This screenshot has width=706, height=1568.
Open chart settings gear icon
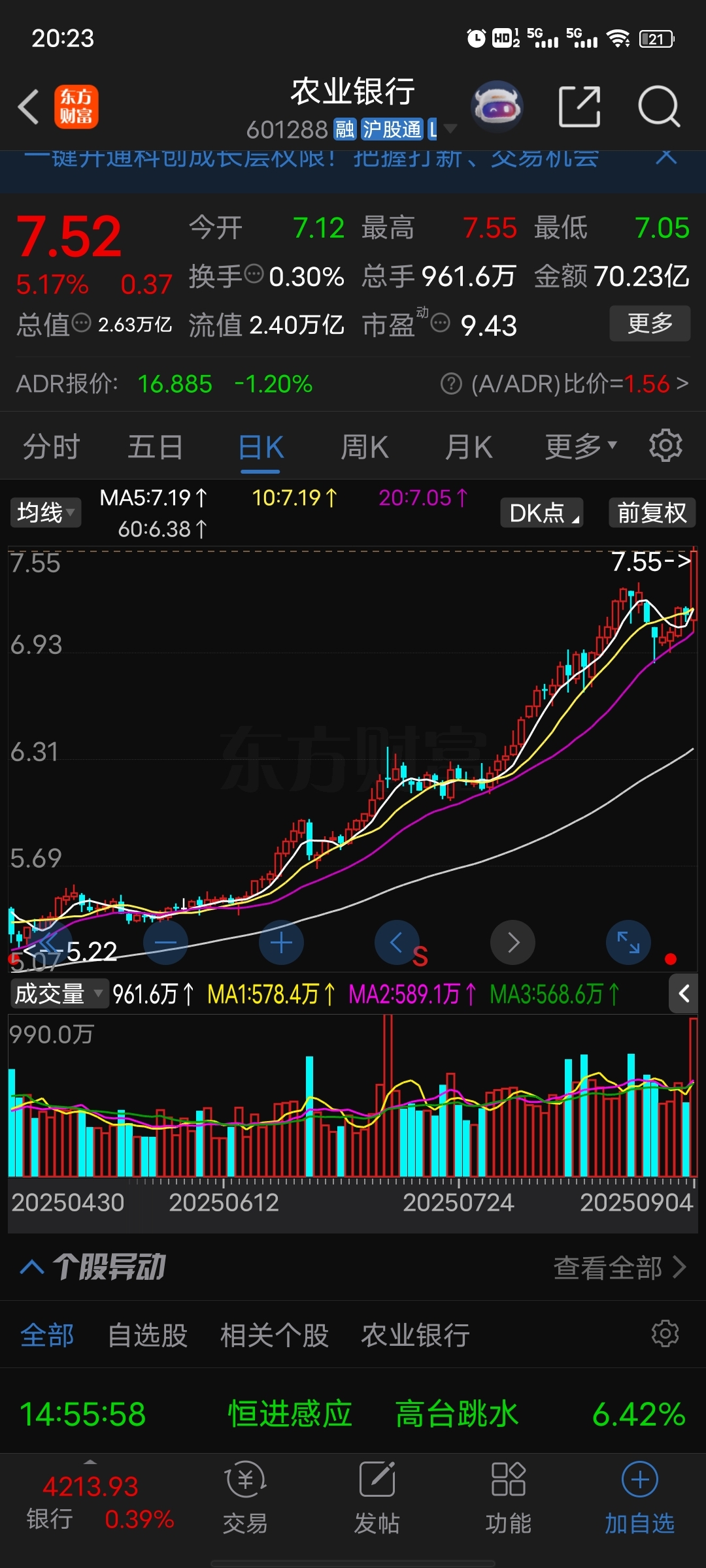(x=665, y=446)
